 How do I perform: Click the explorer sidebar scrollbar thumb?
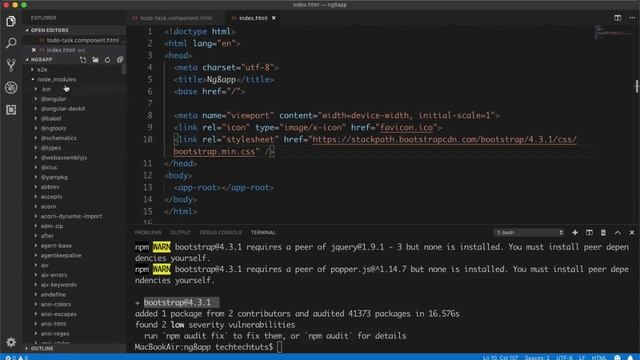pyautogui.click(x=124, y=69)
